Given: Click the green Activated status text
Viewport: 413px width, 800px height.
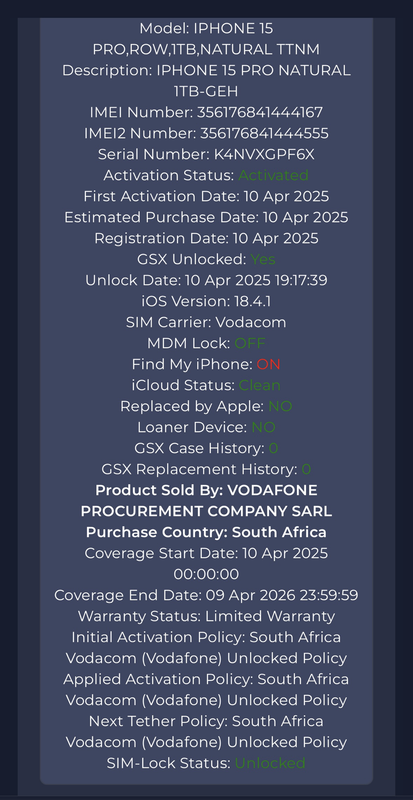Looking at the screenshot, I should [274, 175].
